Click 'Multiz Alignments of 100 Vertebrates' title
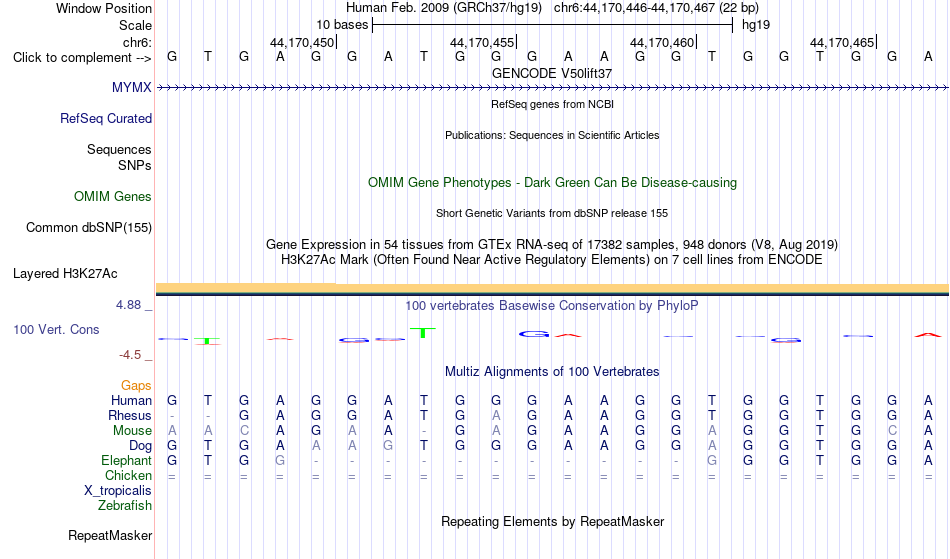This screenshot has height=559, width=950. click(x=552, y=371)
